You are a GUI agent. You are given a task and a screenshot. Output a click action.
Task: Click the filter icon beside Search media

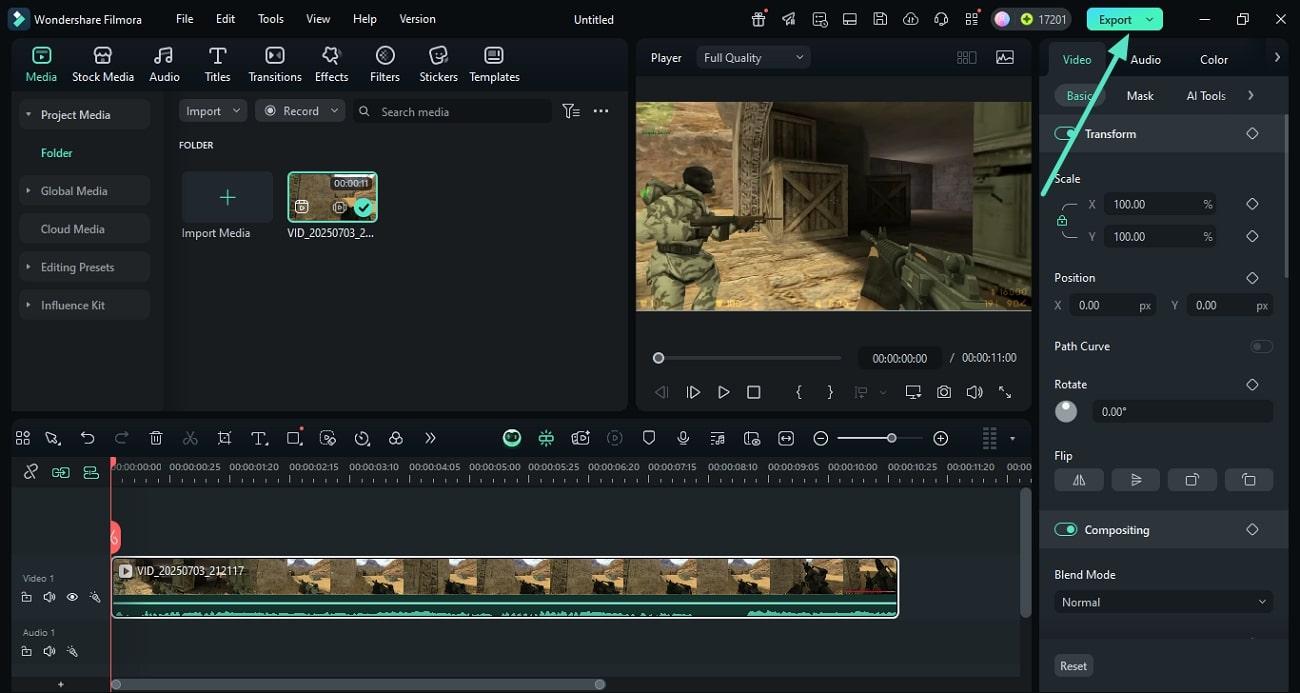[570, 111]
